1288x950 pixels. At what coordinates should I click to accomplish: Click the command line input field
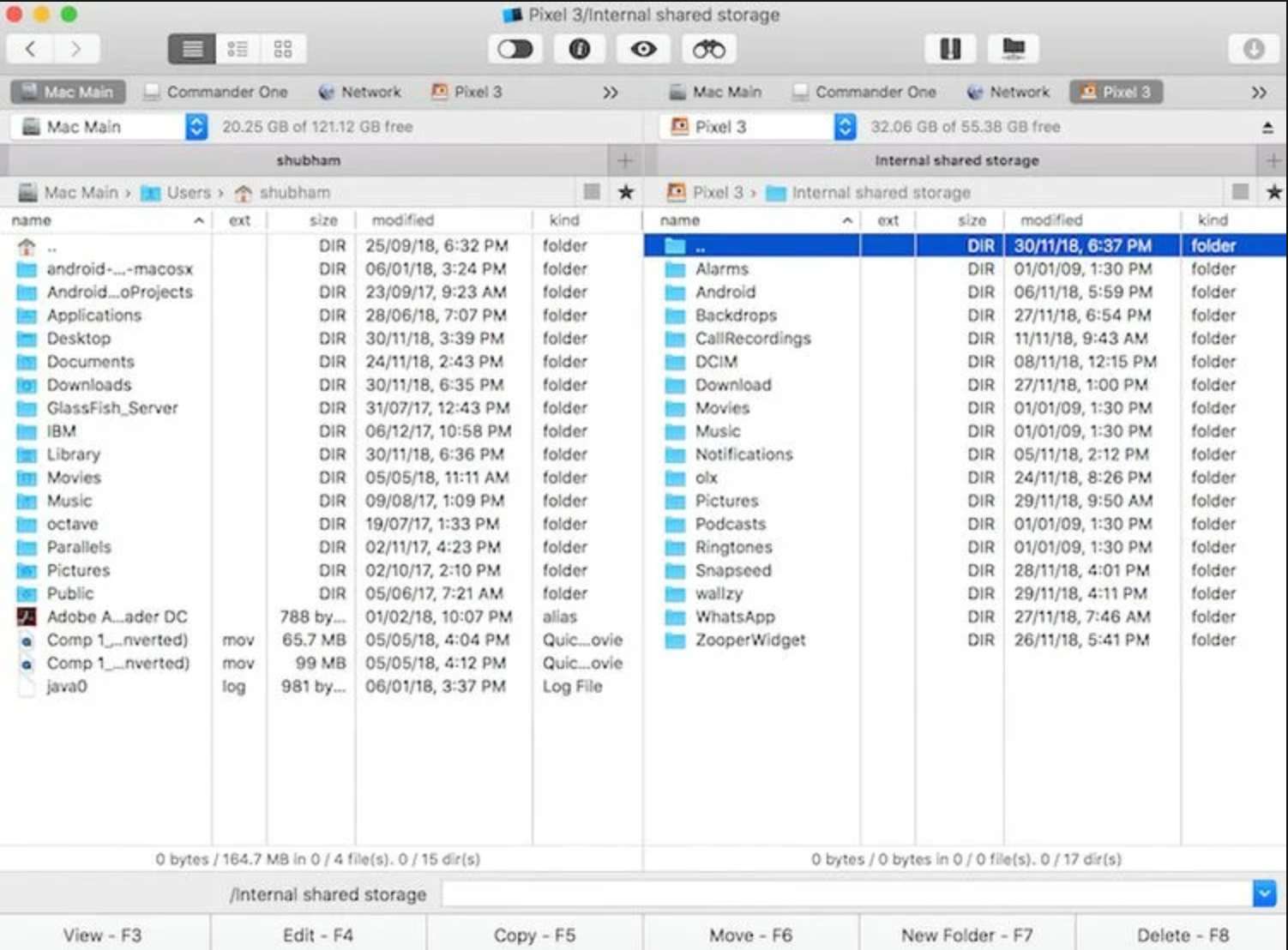pos(846,893)
